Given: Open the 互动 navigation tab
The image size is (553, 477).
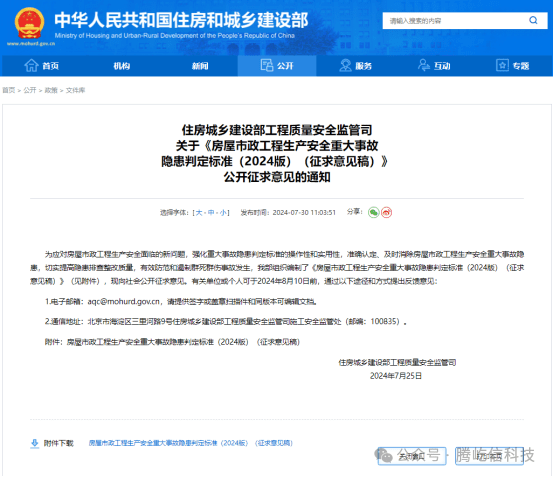Looking at the screenshot, I should coord(434,66).
